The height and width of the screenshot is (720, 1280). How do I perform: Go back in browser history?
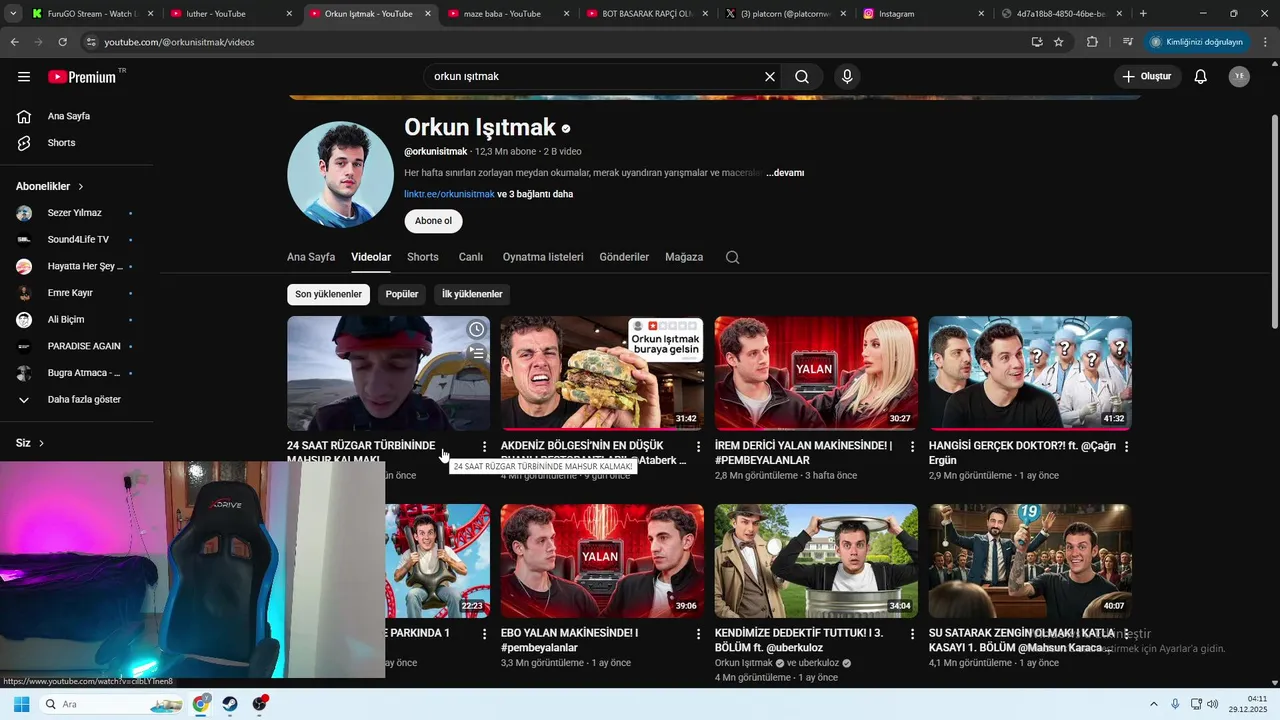(x=14, y=42)
